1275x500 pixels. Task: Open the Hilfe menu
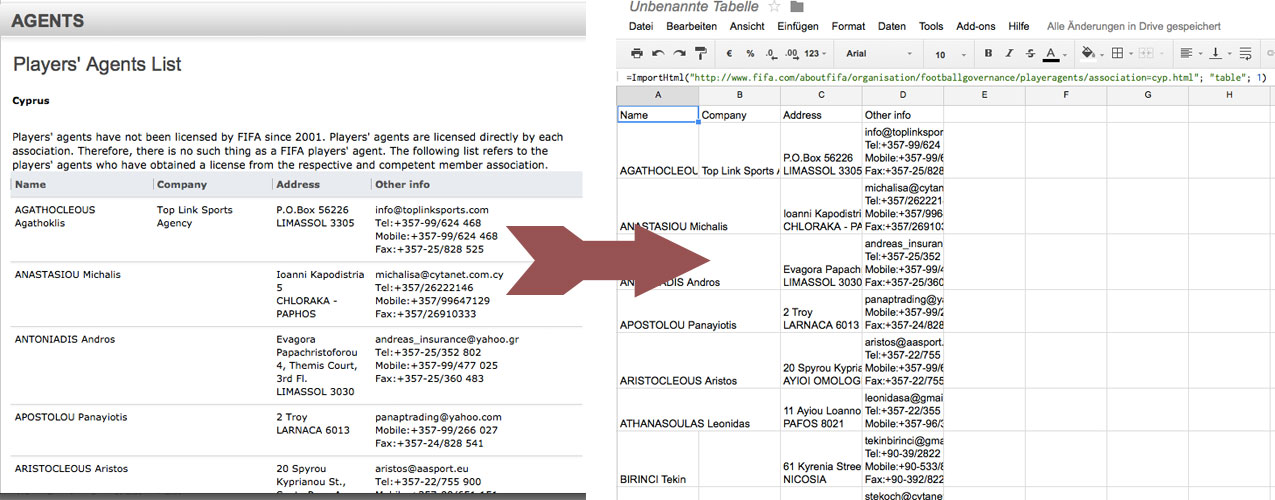coord(1018,26)
